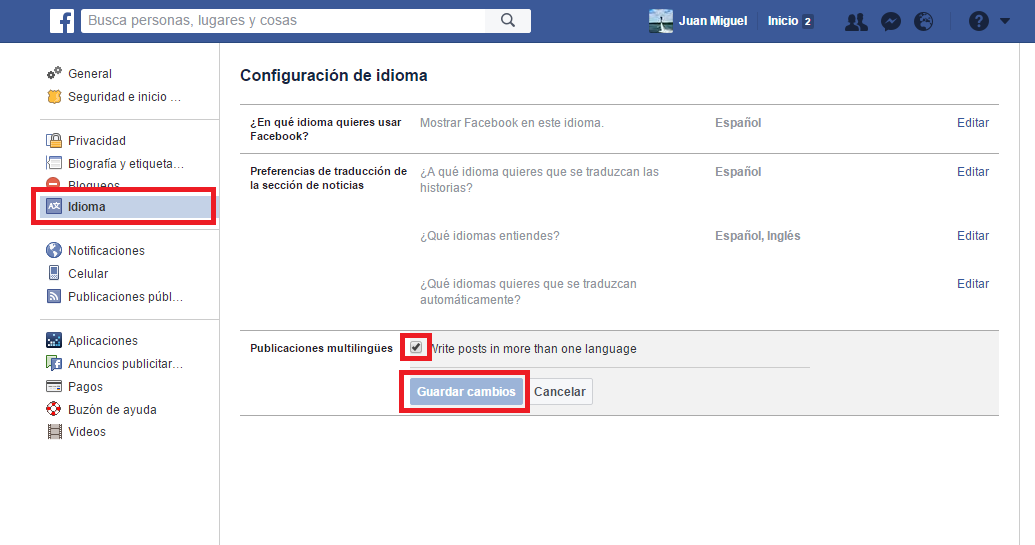Image resolution: width=1035 pixels, height=545 pixels.
Task: Click the Celular phone icon
Action: pyautogui.click(x=54, y=272)
